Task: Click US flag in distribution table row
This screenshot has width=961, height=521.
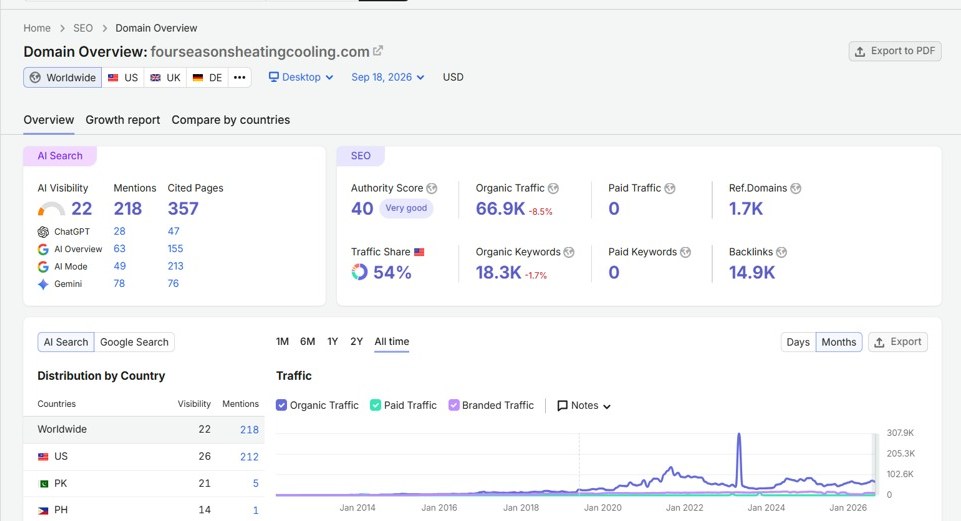Action: 43,457
